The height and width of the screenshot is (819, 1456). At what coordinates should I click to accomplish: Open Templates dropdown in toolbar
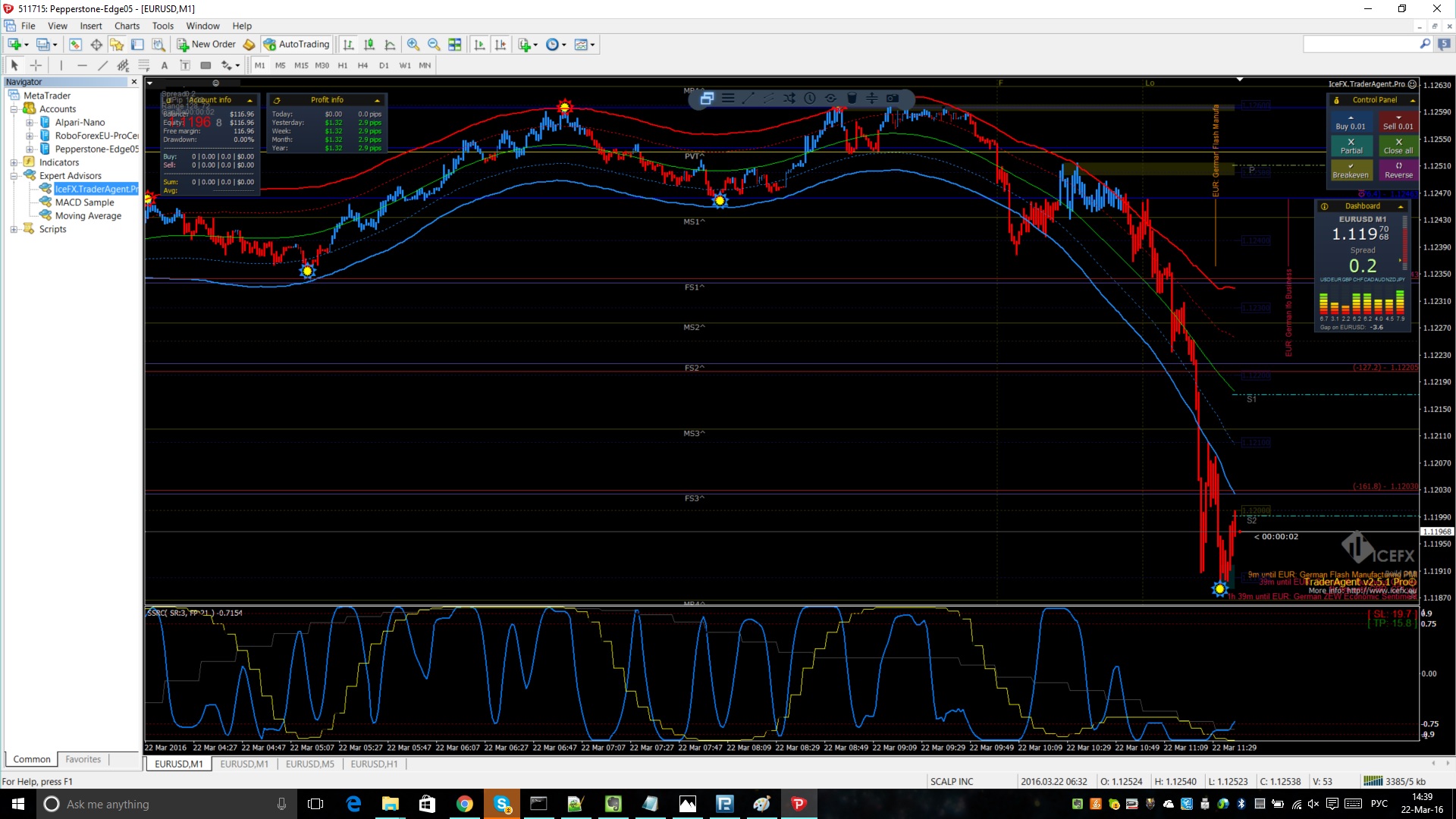pos(585,45)
